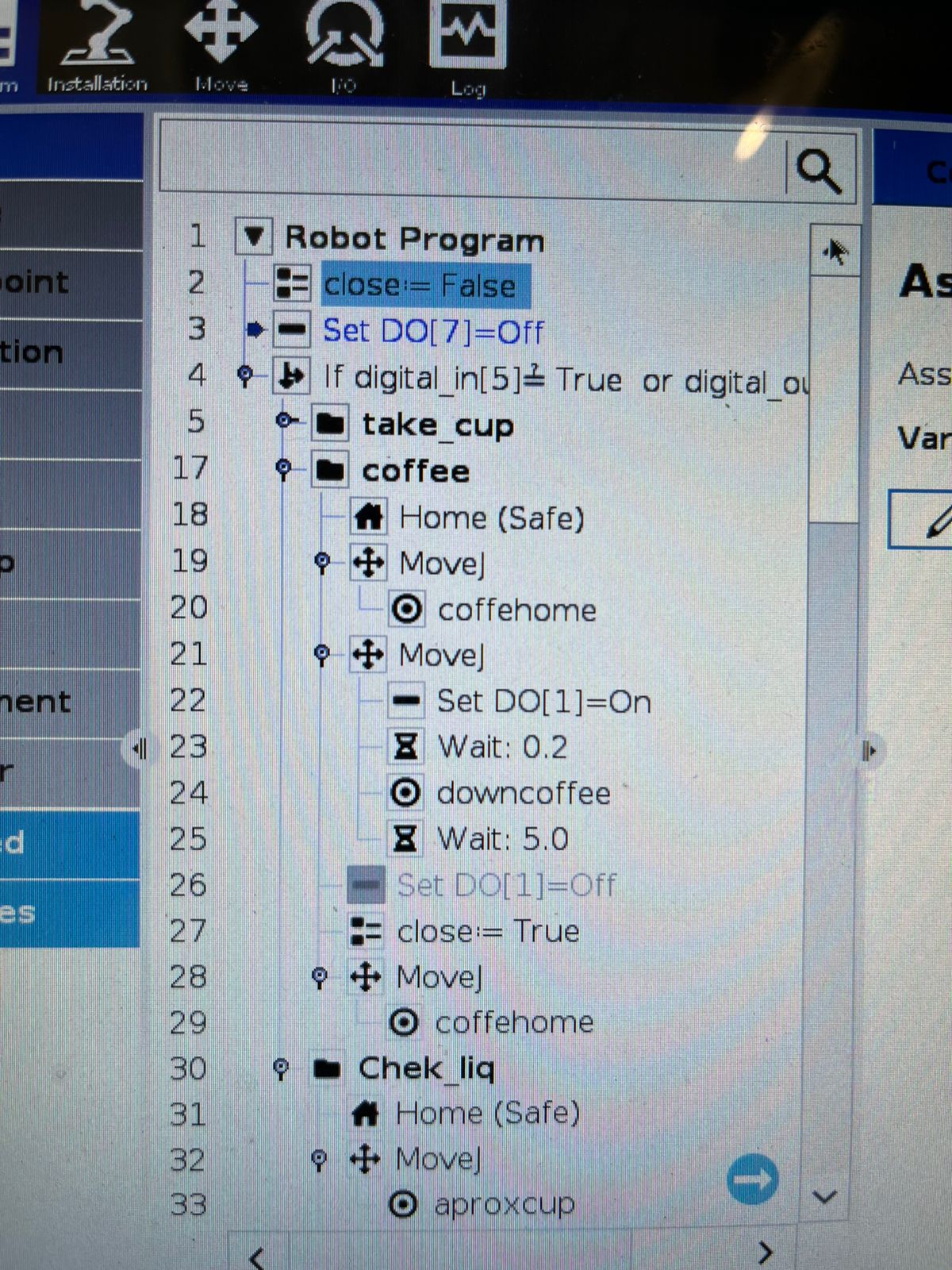Select the Wait: 5.0 command
The width and height of the screenshot is (952, 1270).
tap(502, 839)
